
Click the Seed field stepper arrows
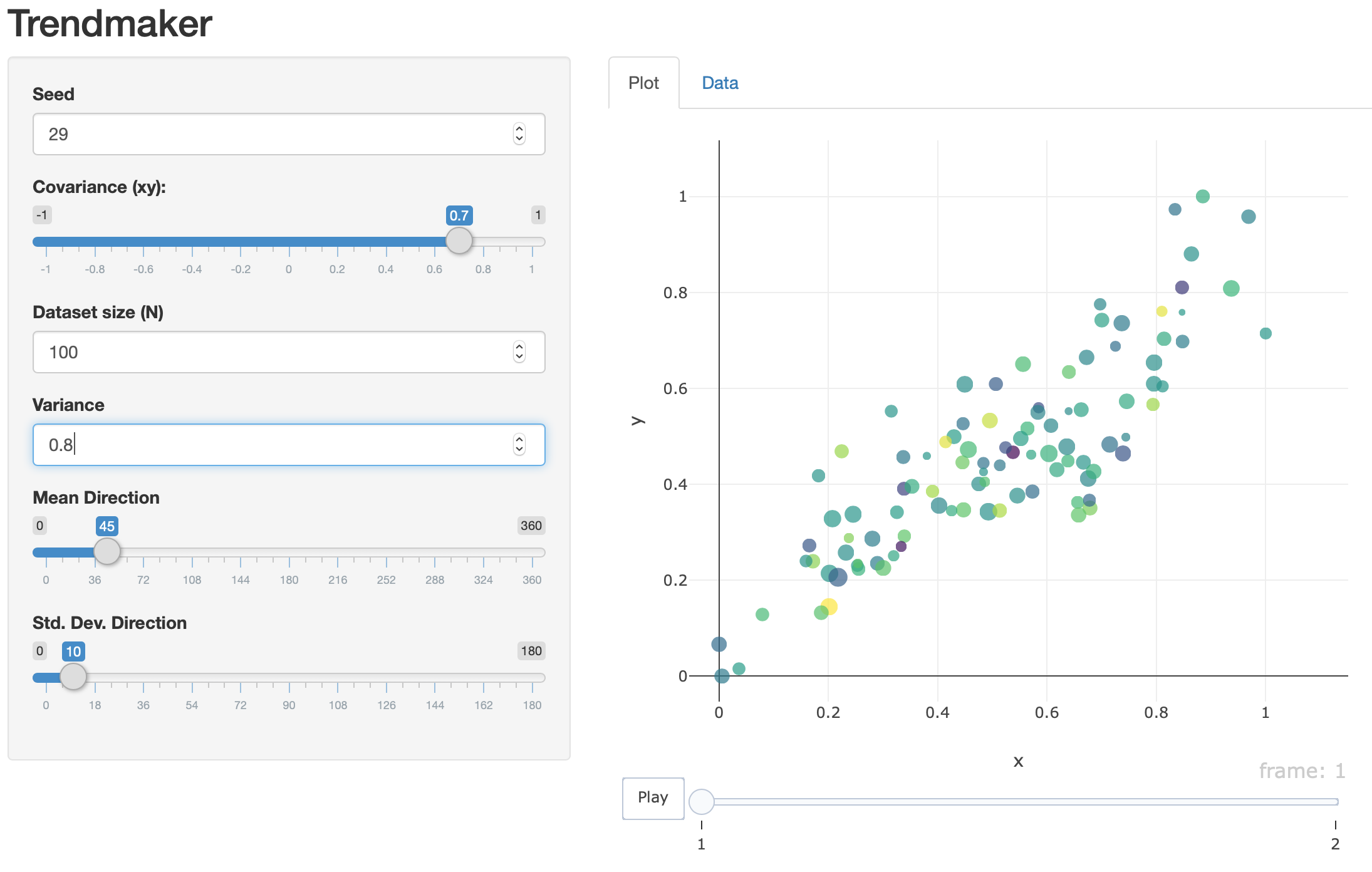pyautogui.click(x=519, y=134)
